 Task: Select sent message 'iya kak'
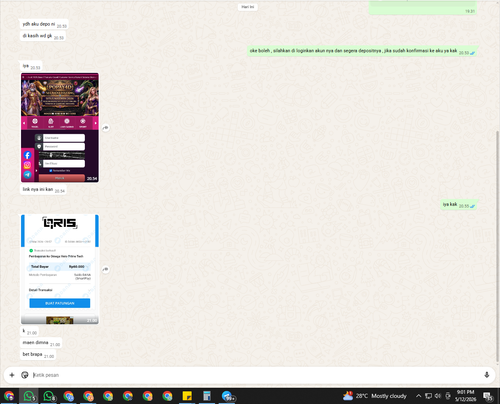(459, 204)
